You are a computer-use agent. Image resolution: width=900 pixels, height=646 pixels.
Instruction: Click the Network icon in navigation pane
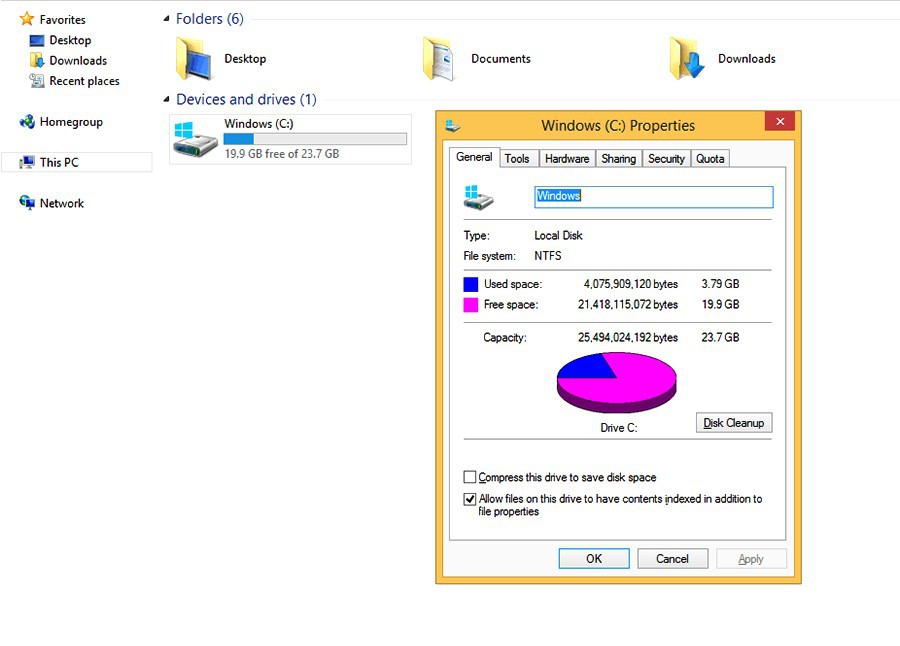[27, 203]
